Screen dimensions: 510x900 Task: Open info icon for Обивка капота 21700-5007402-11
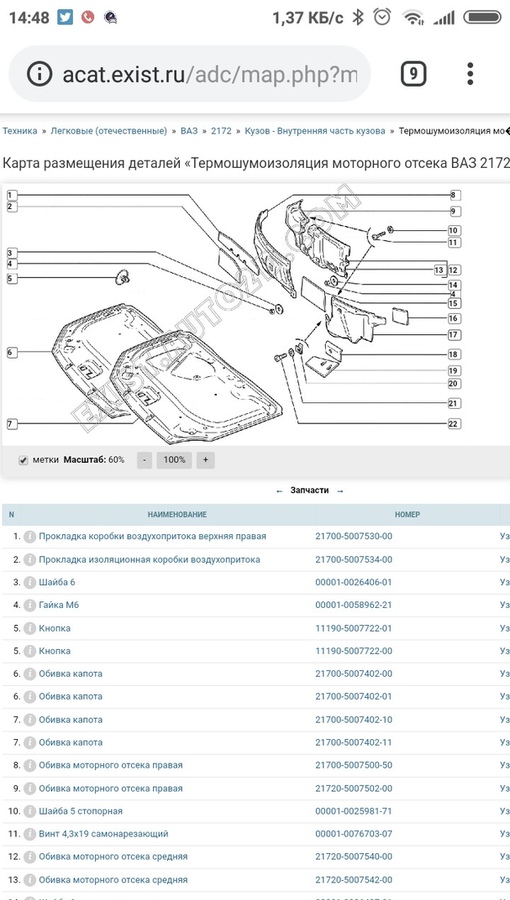click(x=30, y=743)
